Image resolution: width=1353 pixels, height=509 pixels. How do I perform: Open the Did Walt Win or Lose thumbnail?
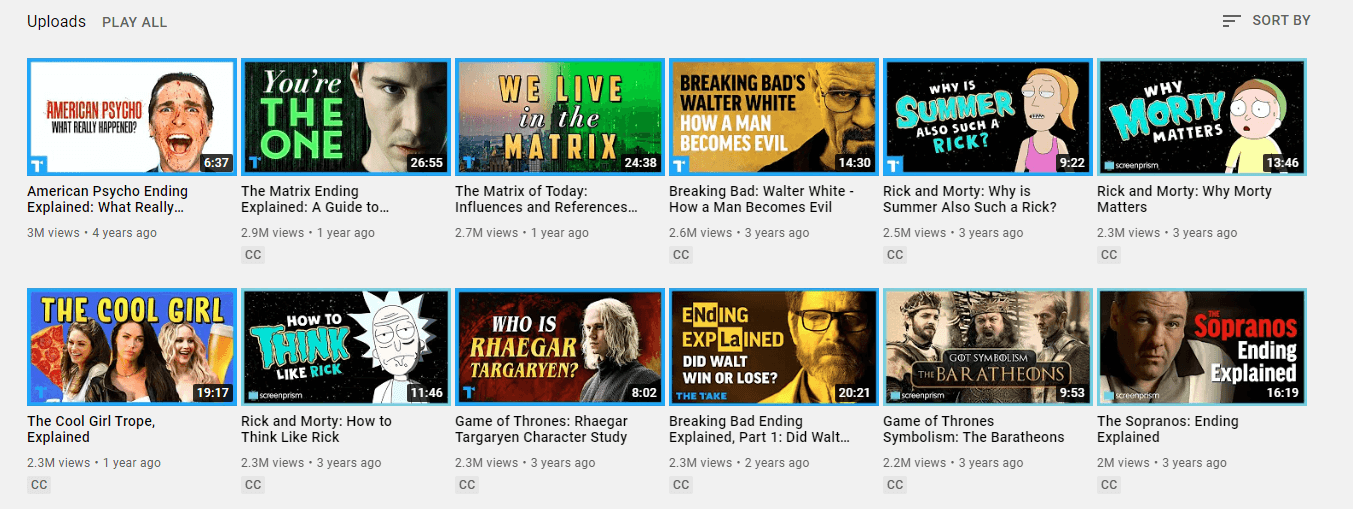(x=774, y=347)
